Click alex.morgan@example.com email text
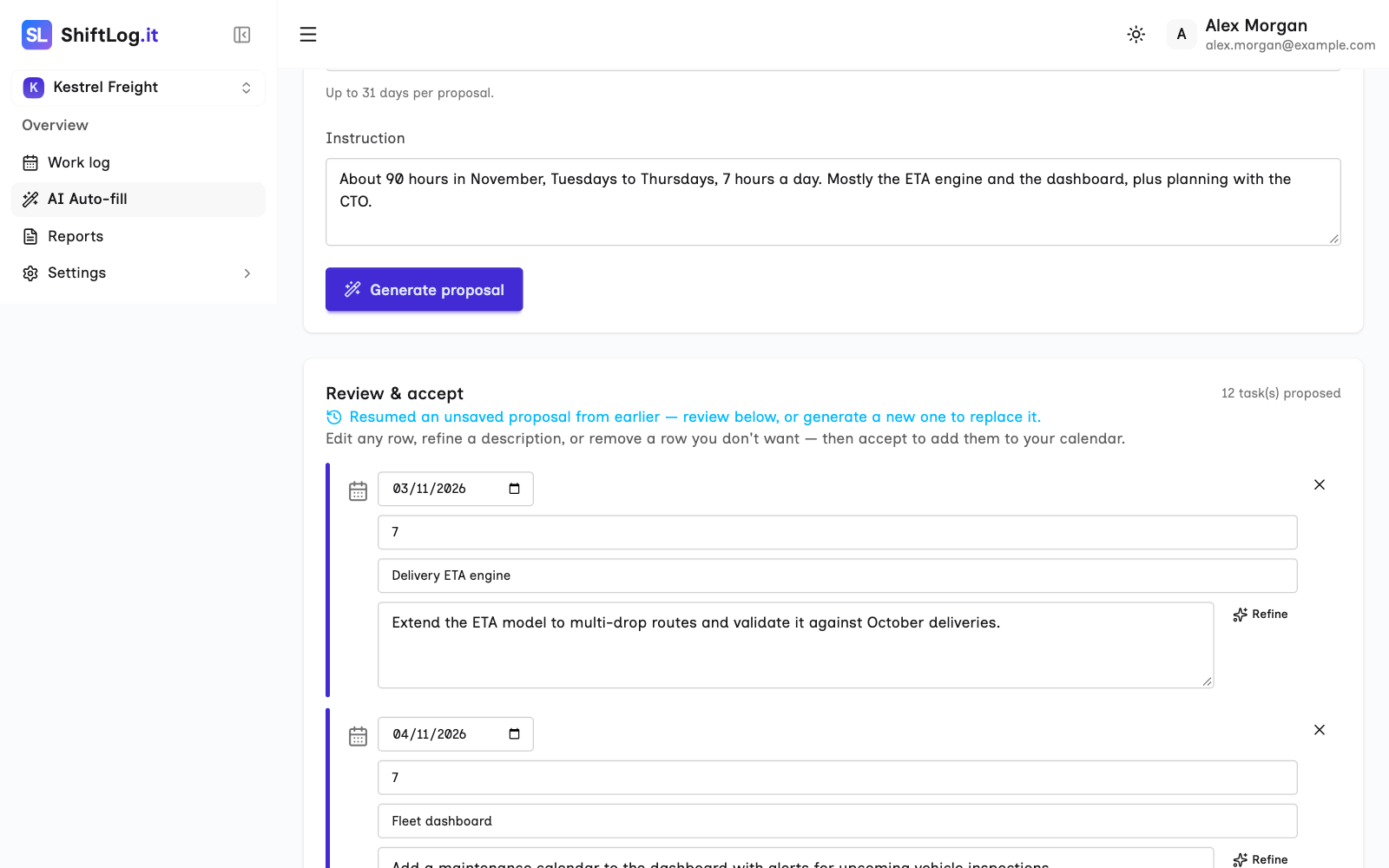Screen dimensions: 1389x868 point(1290,45)
